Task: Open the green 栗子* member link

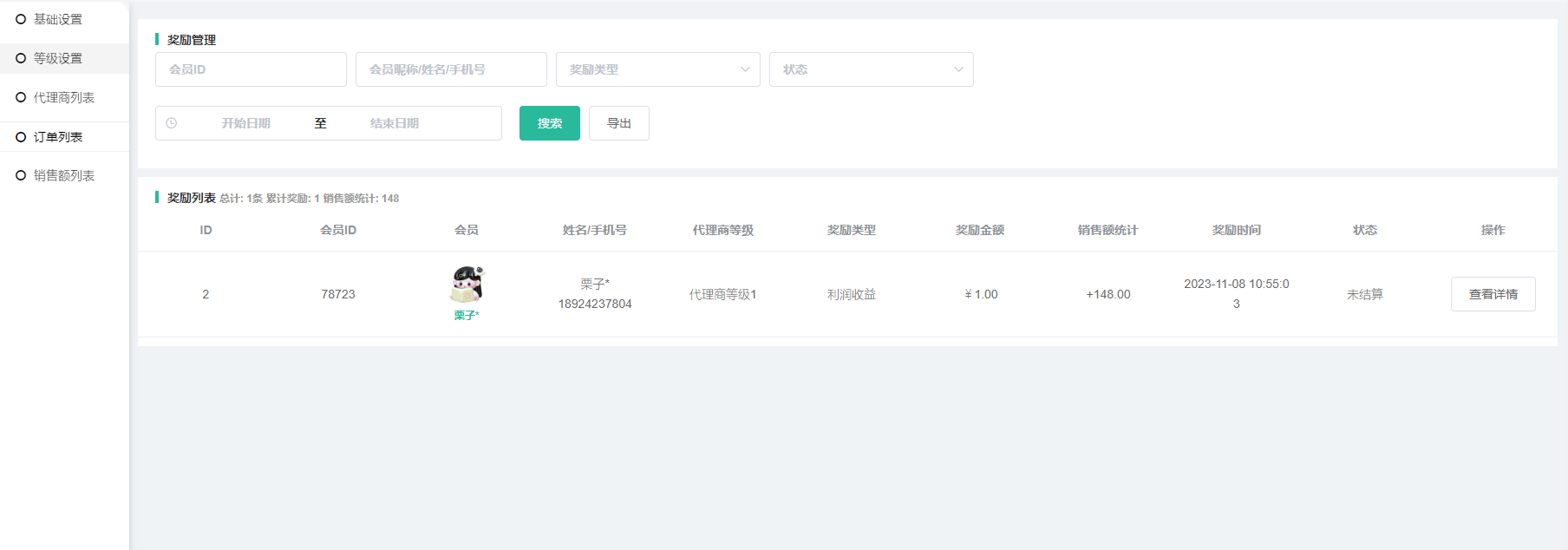Action: [x=467, y=316]
